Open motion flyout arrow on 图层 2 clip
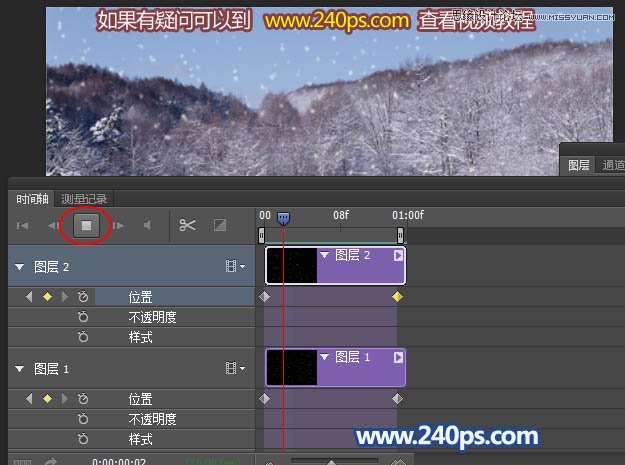This screenshot has width=625, height=465. click(398, 255)
